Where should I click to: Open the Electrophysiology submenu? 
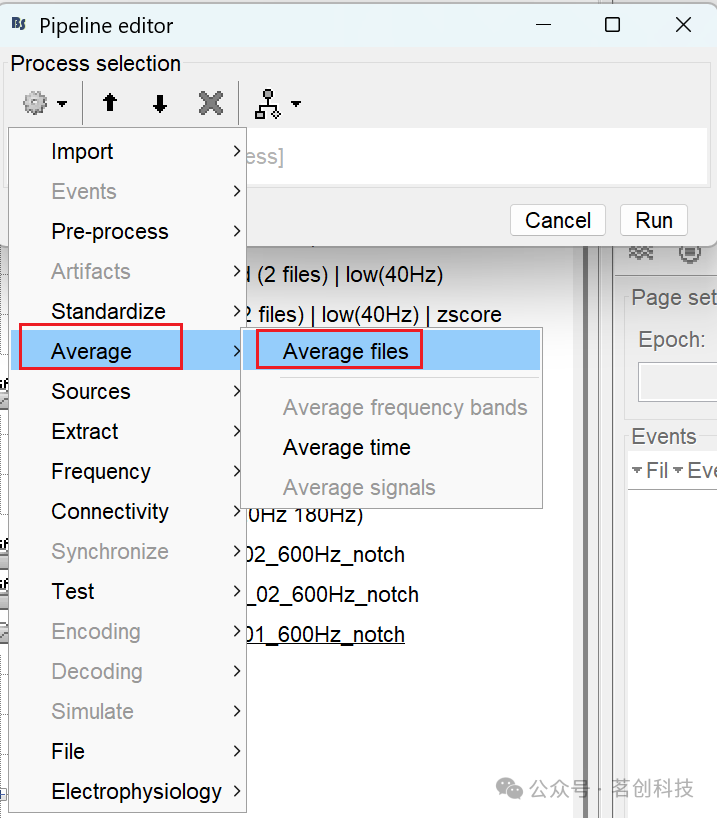[x=128, y=791]
